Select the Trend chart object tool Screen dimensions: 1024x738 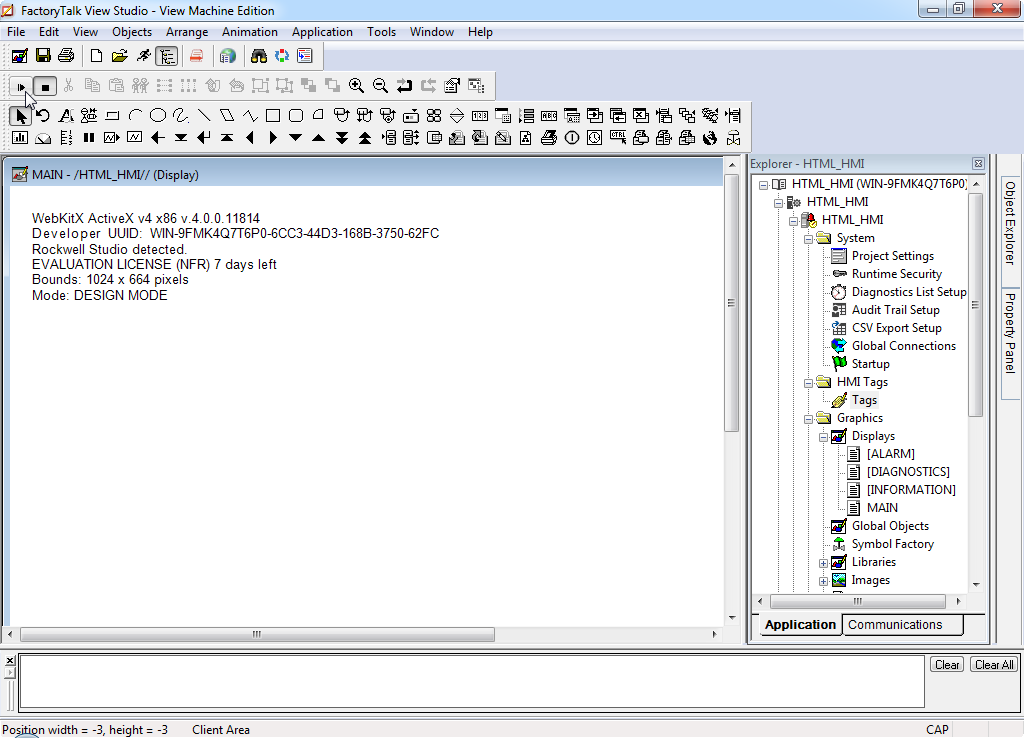[135, 138]
